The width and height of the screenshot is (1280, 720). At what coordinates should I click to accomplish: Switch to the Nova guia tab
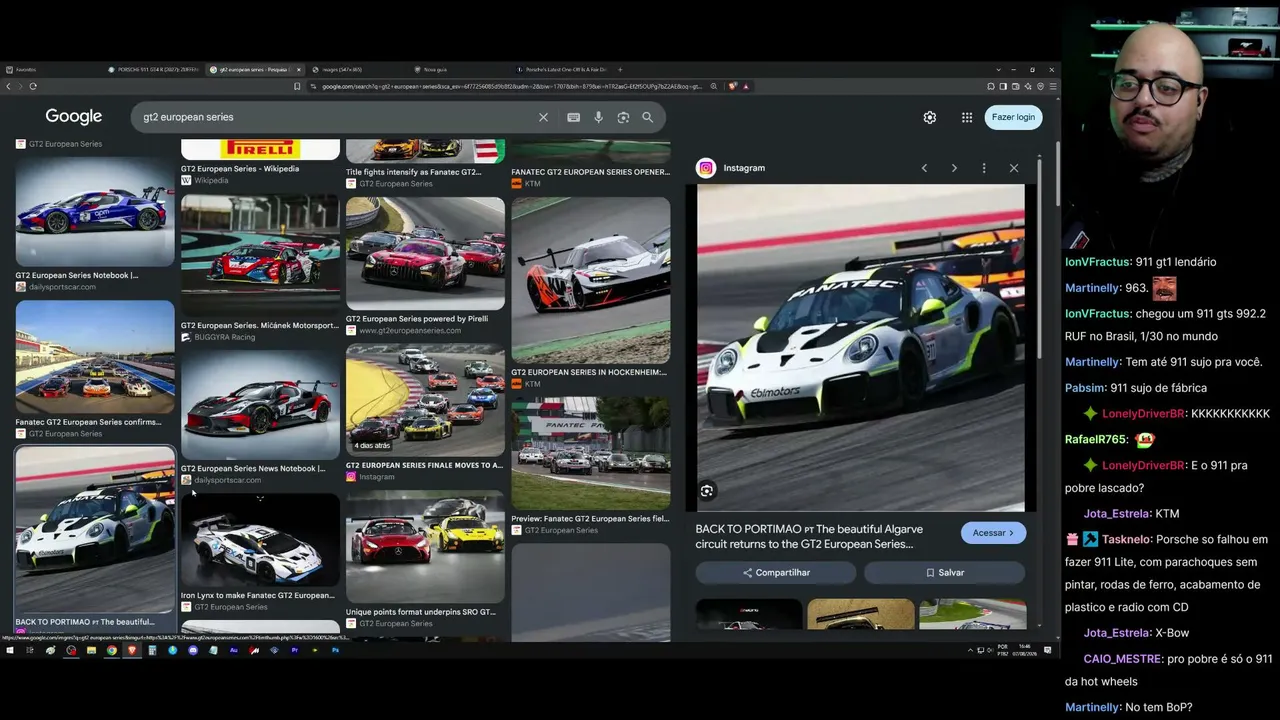coord(460,70)
